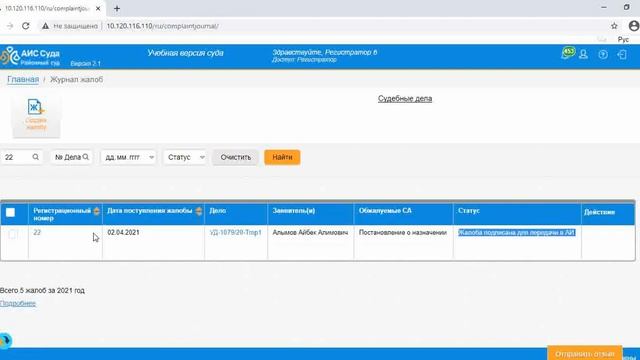Click the orange Найти button

(x=282, y=157)
